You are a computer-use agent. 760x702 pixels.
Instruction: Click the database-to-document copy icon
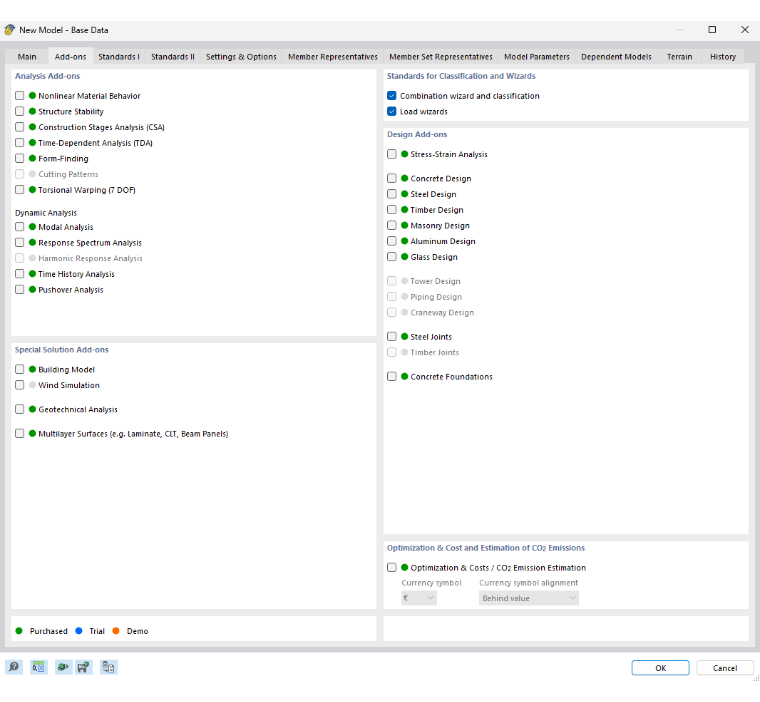pos(109,667)
